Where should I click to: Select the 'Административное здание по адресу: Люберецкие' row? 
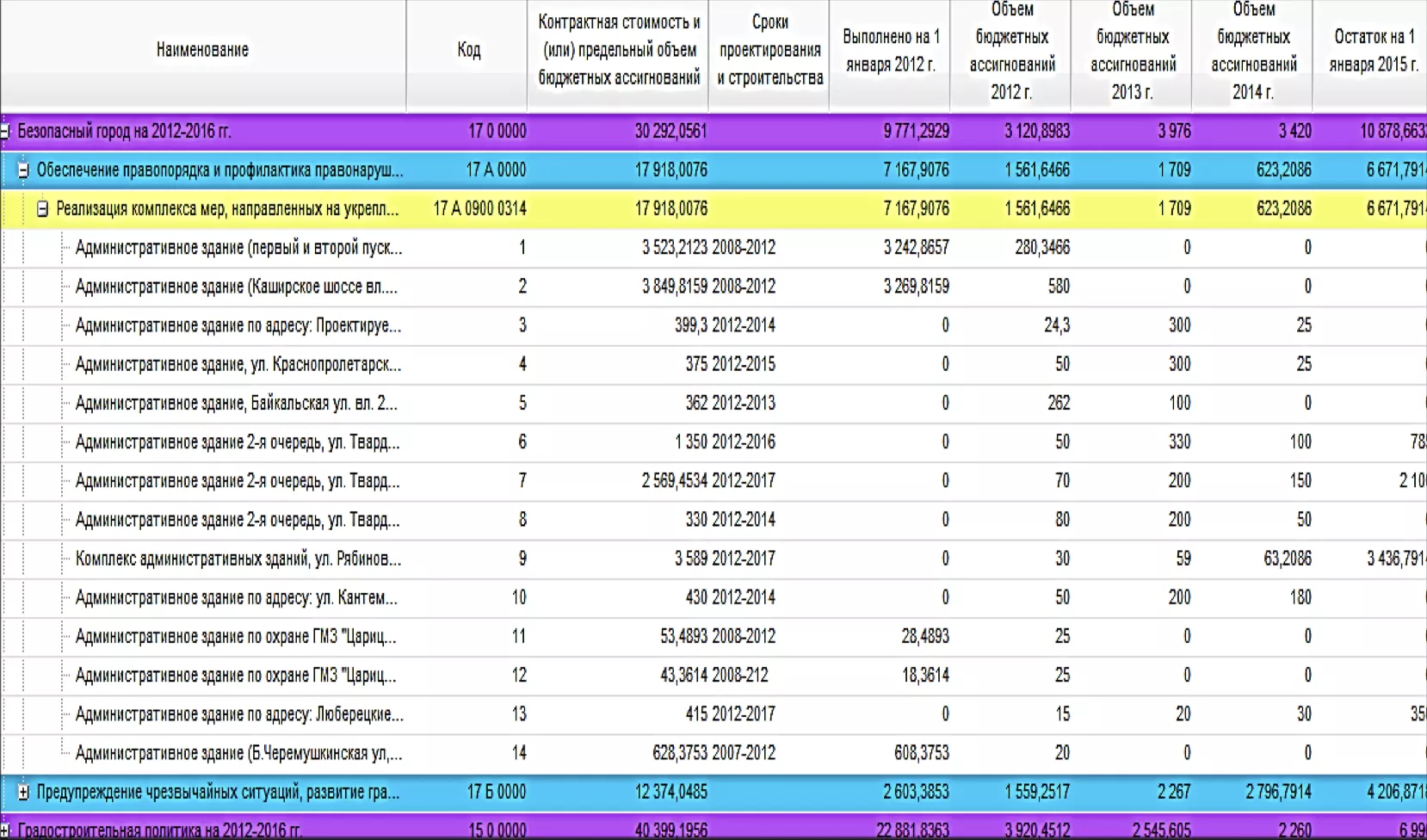click(x=238, y=714)
